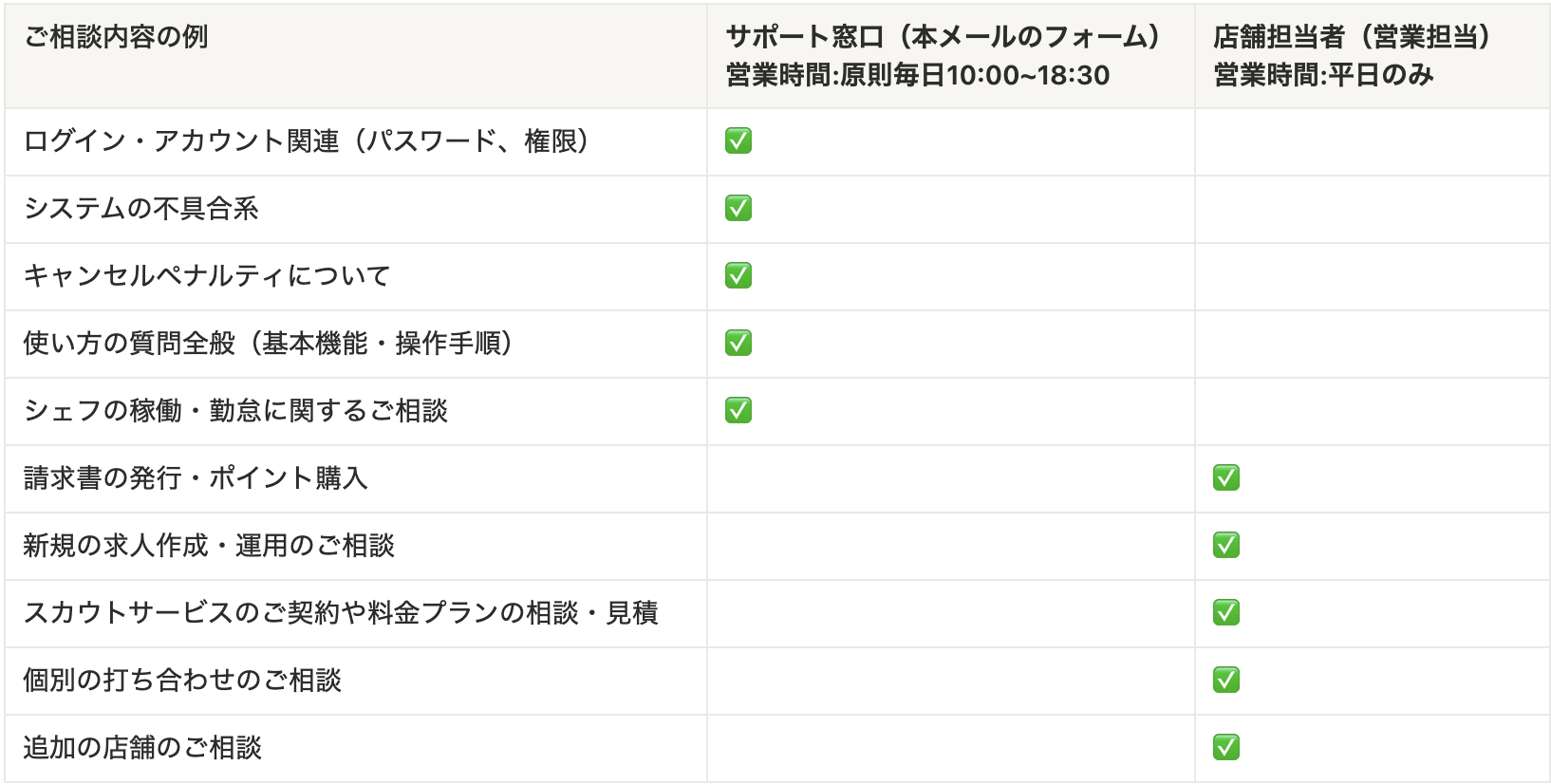The width and height of the screenshot is (1551, 784).
Task: Click the checkmark in the ログイン・アカウント関連 row
Action: (738, 141)
